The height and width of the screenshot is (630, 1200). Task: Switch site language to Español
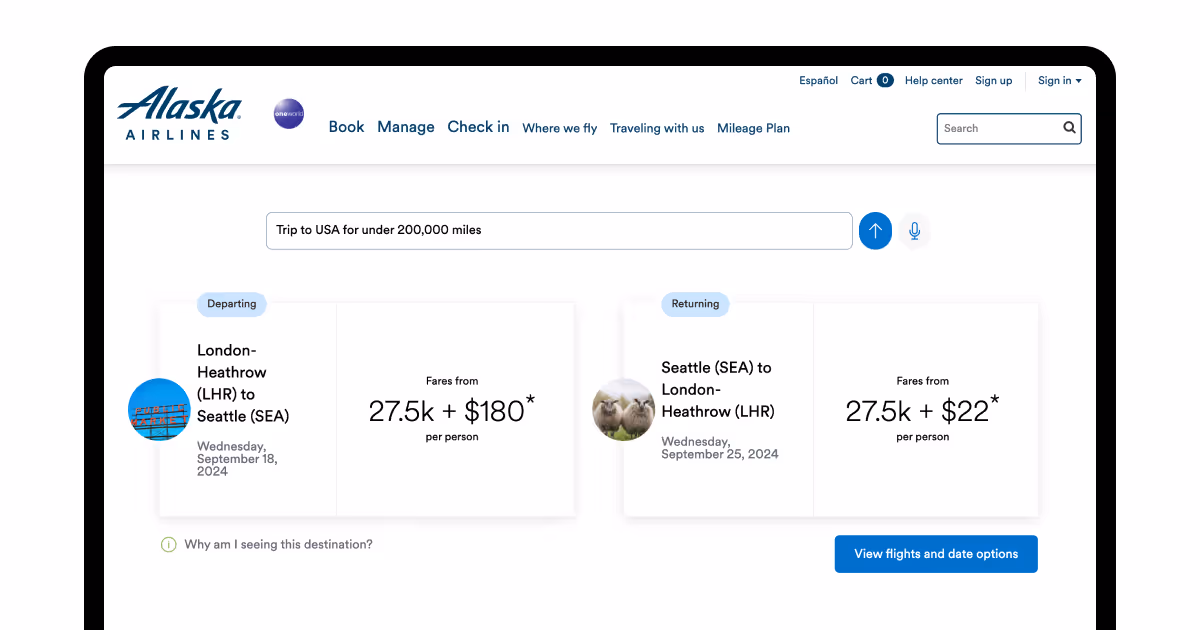818,81
